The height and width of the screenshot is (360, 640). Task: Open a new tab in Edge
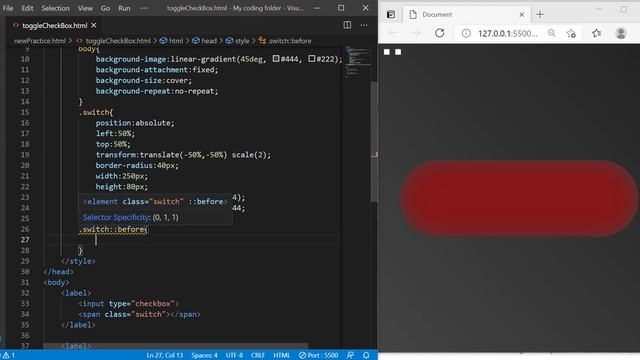pyautogui.click(x=540, y=15)
